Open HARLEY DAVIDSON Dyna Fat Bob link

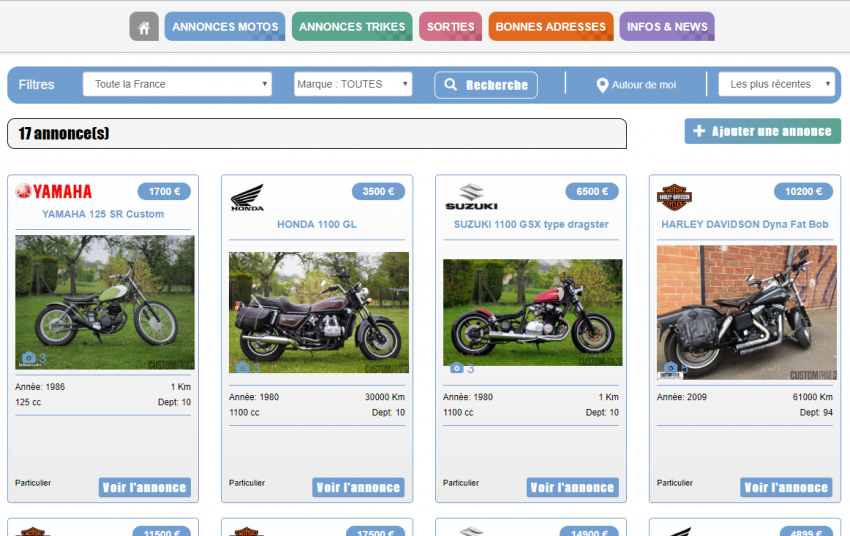(x=744, y=224)
